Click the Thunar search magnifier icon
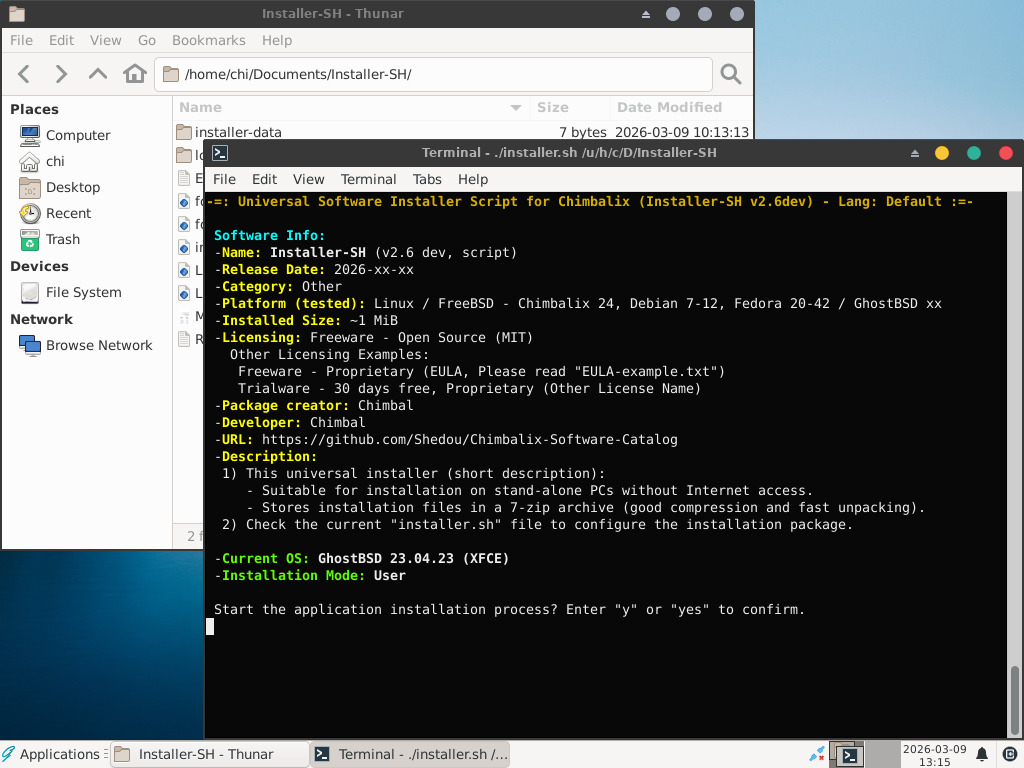Image resolution: width=1024 pixels, height=768 pixels. click(x=731, y=74)
